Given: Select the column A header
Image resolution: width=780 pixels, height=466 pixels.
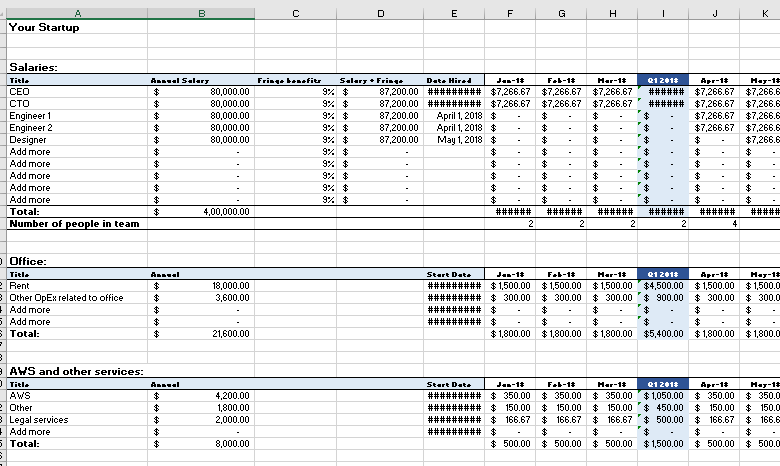Looking at the screenshot, I should click(x=77, y=13).
